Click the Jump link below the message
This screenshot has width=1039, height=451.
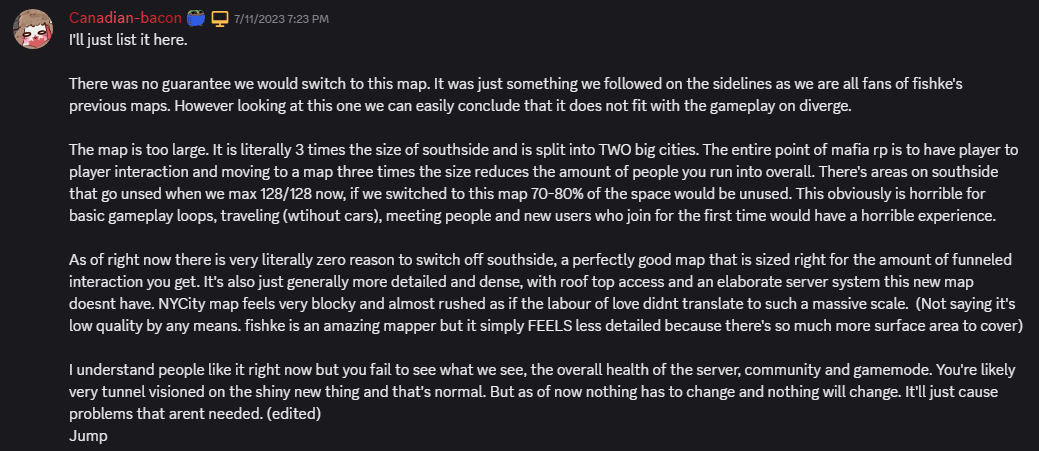(x=87, y=436)
